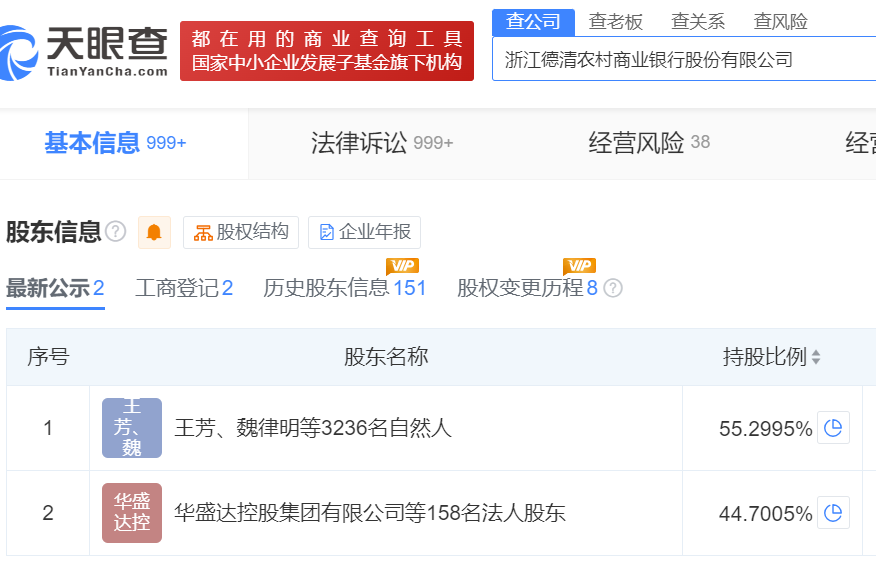Viewport: 876px width, 564px height.
Task: Open 王芳、魏律明等3236名自然人 shareholder link
Action: tap(313, 428)
